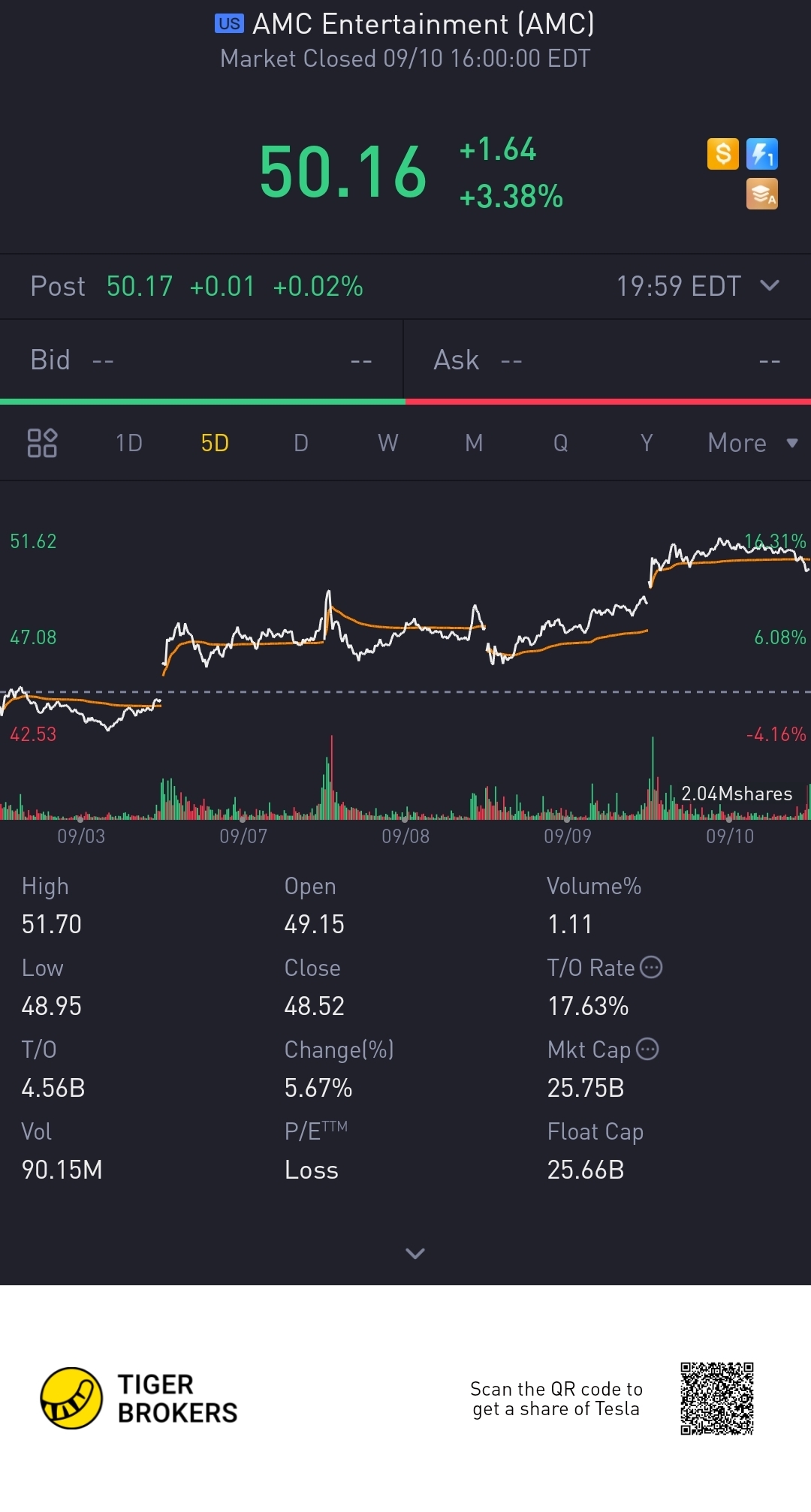Tap the High value 51.70

(52, 924)
